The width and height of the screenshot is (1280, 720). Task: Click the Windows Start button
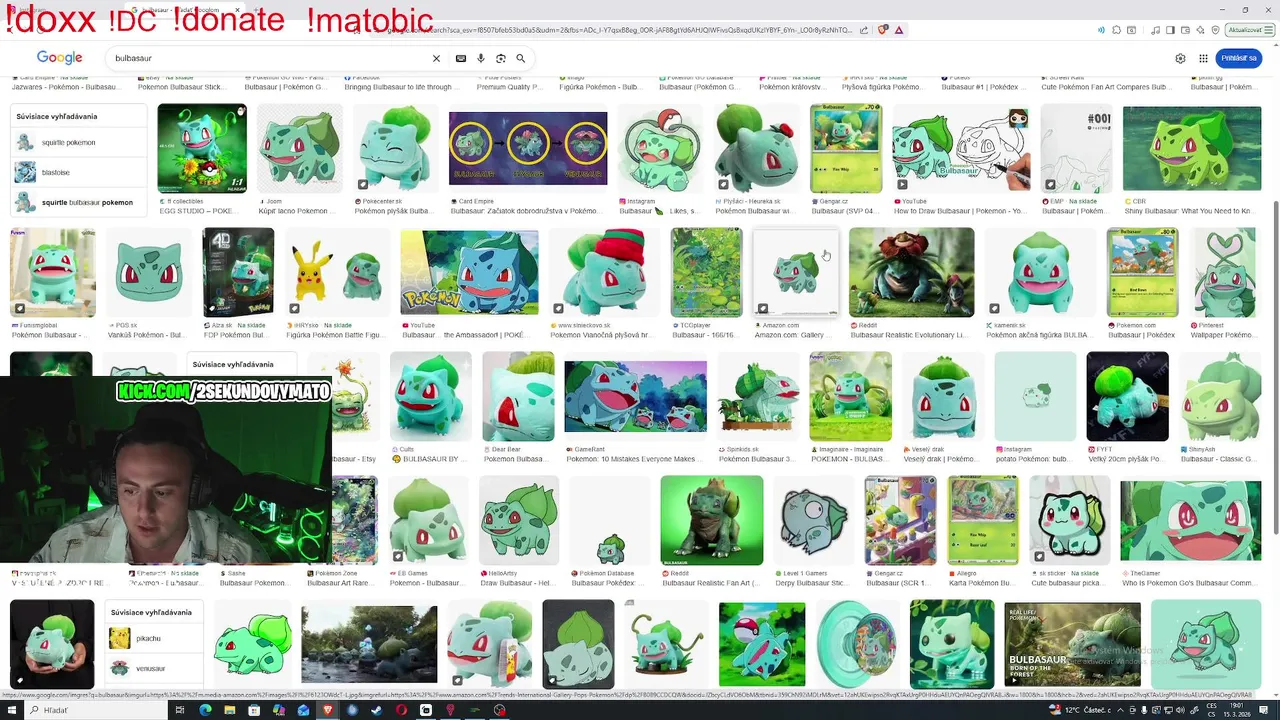pyautogui.click(x=13, y=710)
